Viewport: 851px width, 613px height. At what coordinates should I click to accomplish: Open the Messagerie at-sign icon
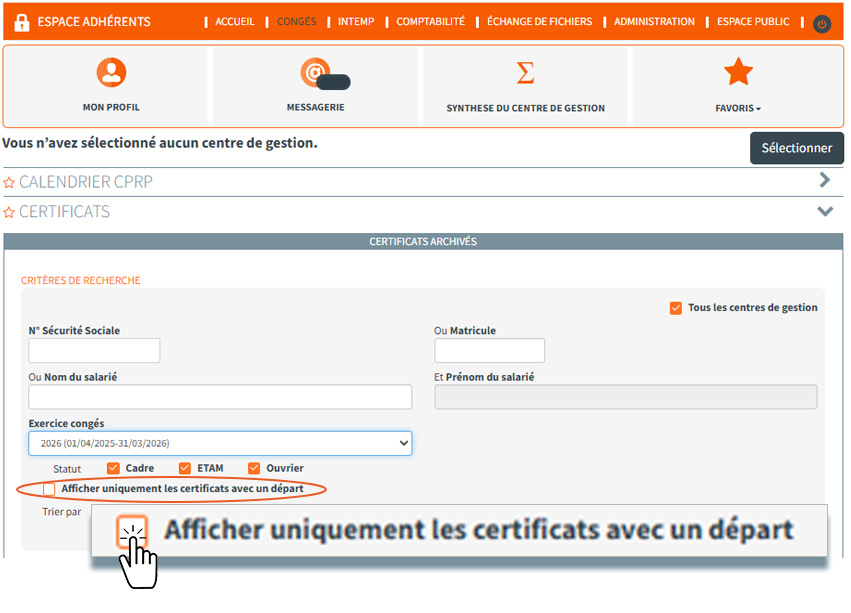(x=316, y=72)
